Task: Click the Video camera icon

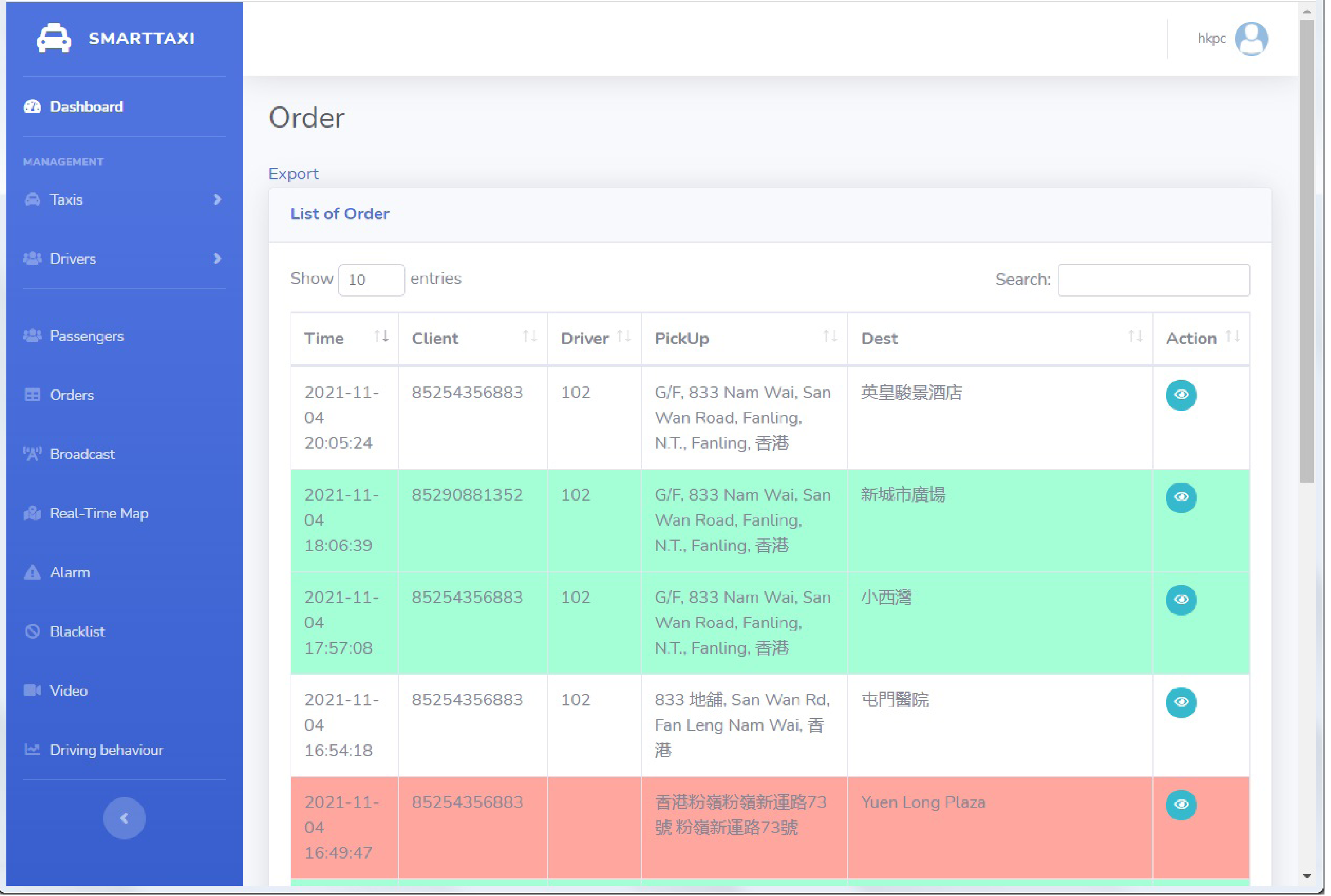Action: coord(33,690)
